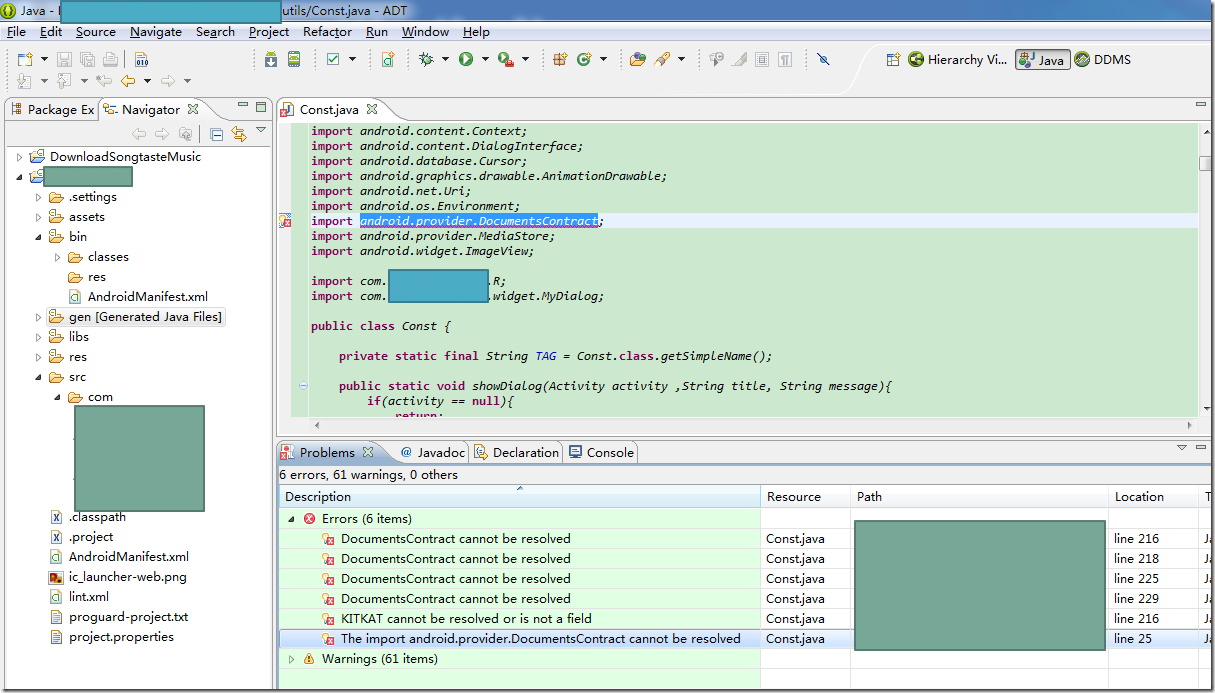Click the New Java Class icon
The width and height of the screenshot is (1215, 693).
point(584,60)
